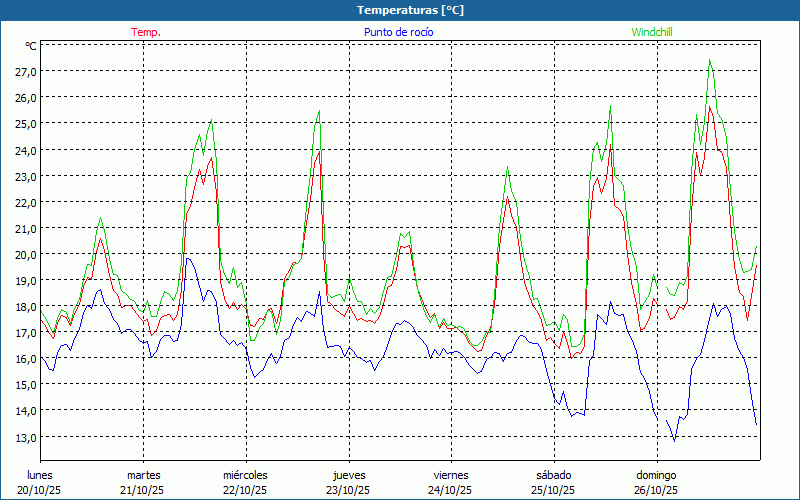
Task: Click the 18,0 y-axis tick label
Action: (26, 306)
